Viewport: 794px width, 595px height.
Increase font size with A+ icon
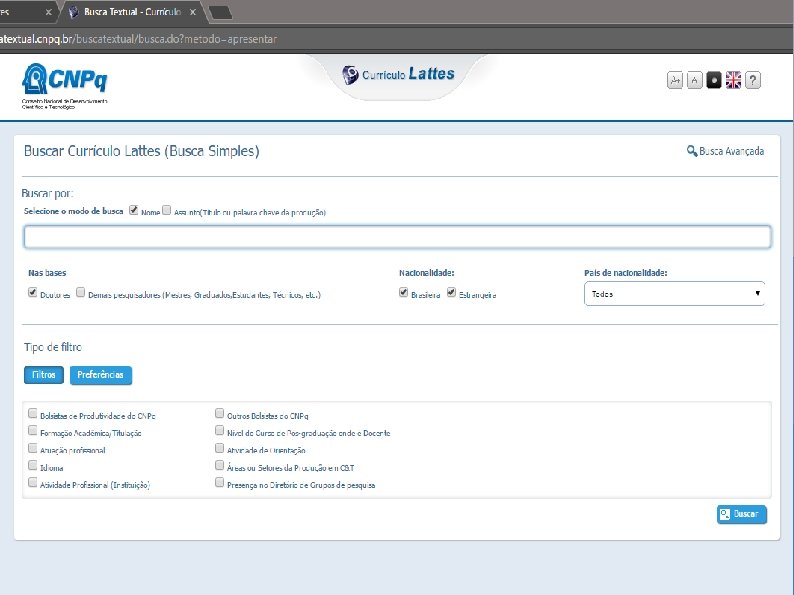pyautogui.click(x=675, y=80)
